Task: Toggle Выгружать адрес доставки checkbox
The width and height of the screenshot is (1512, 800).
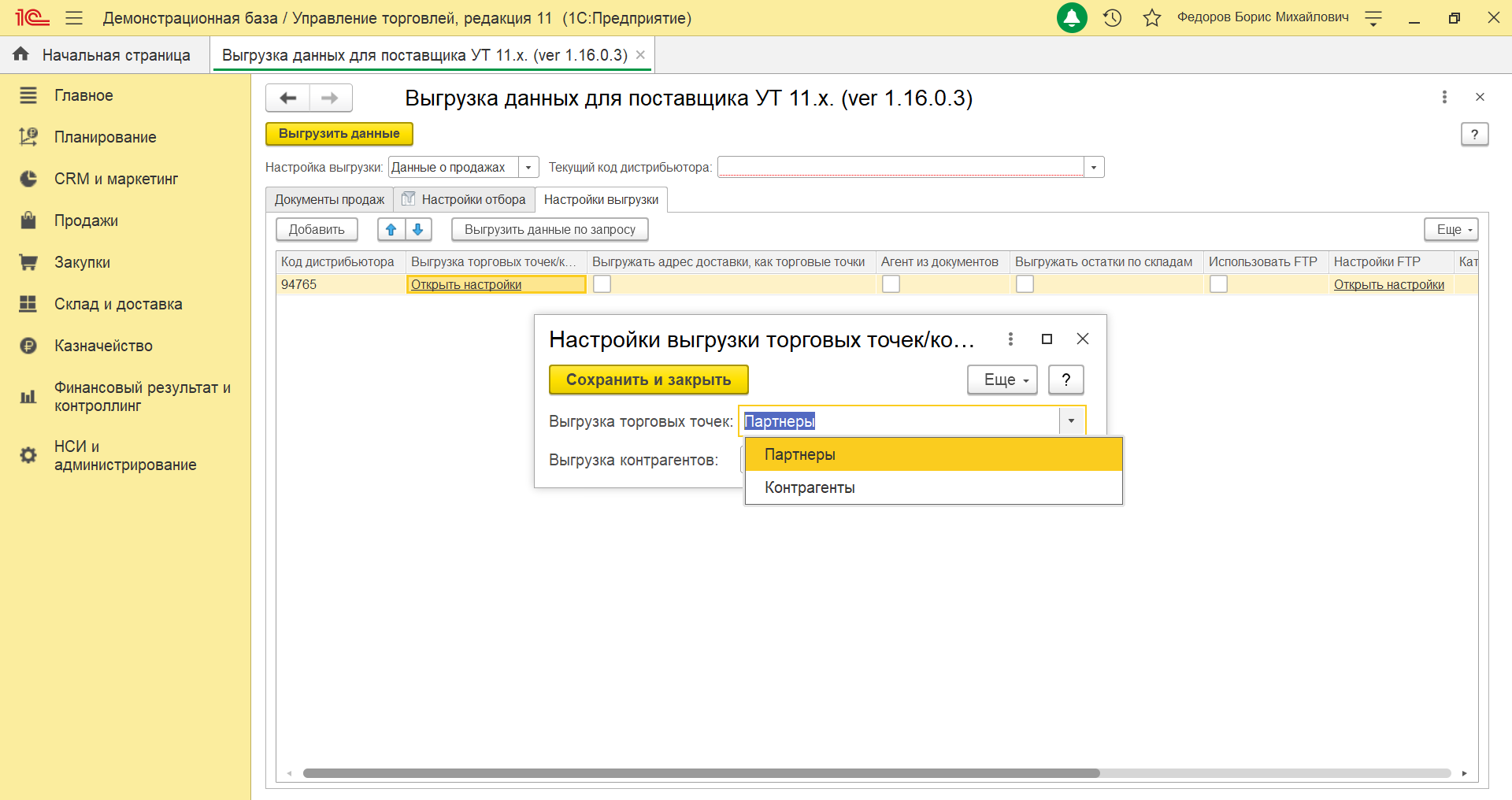Action: pos(602,284)
